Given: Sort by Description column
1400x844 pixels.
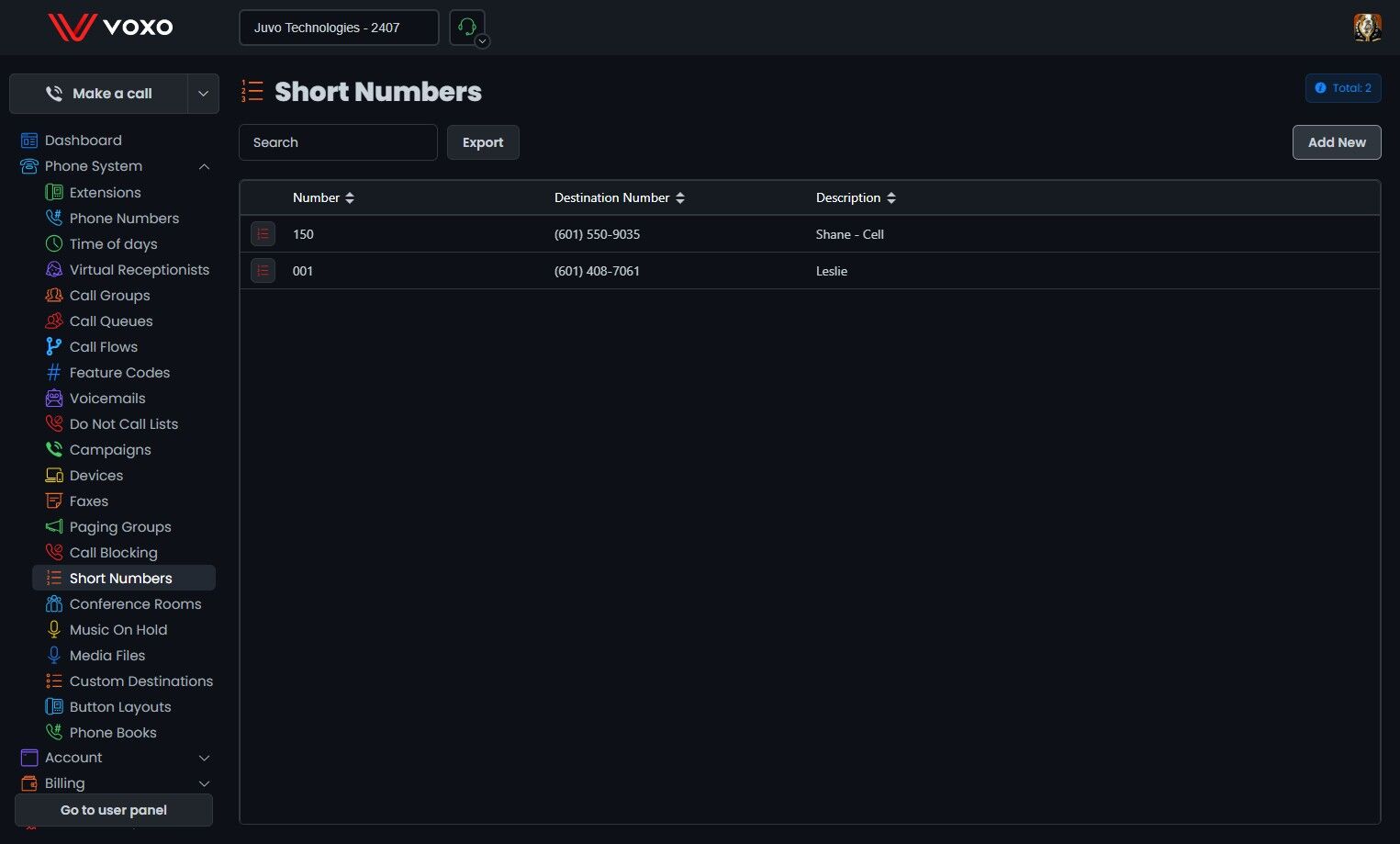Looking at the screenshot, I should point(856,197).
